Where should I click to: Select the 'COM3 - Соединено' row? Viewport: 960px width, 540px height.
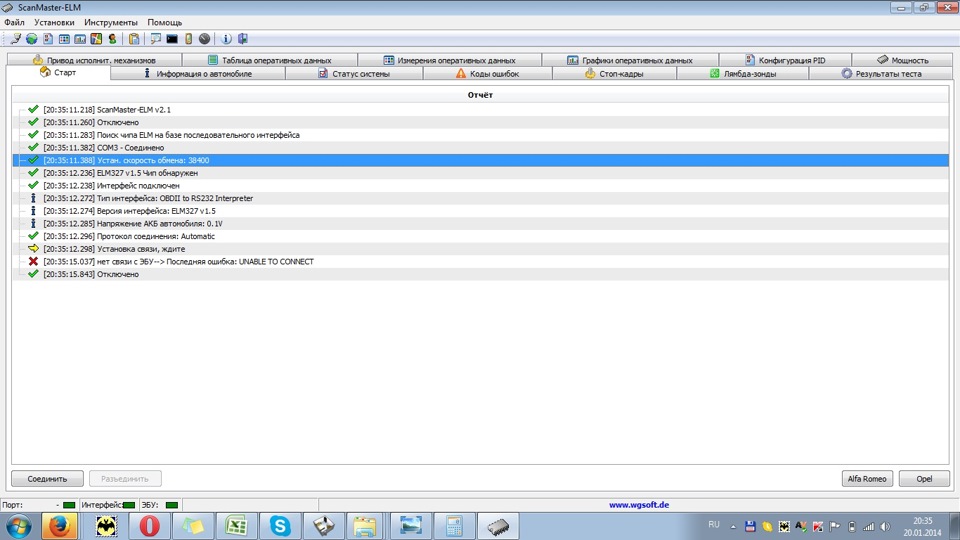(x=481, y=148)
